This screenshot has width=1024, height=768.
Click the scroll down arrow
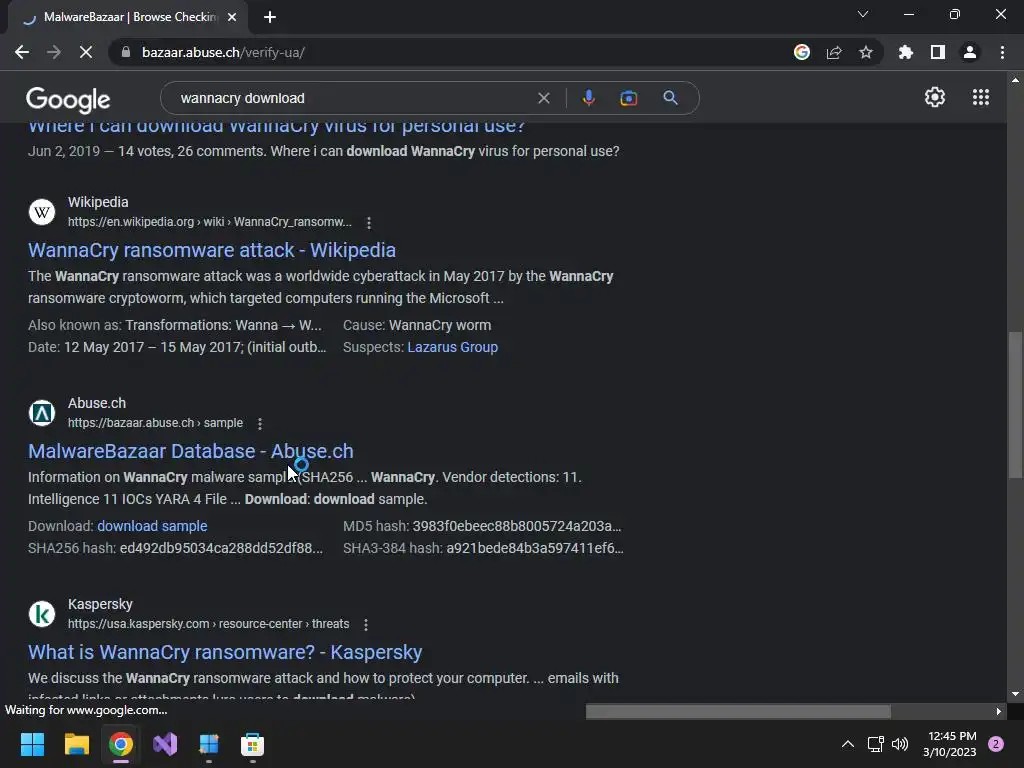click(1015, 694)
